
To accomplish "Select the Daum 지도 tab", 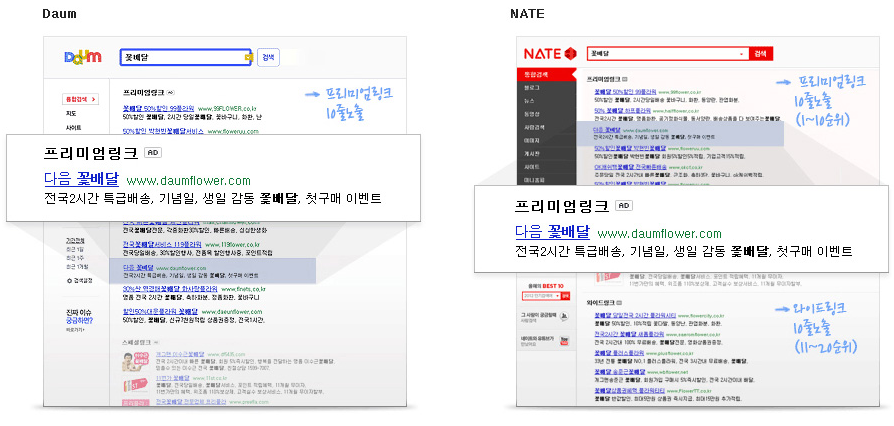I will [71, 113].
